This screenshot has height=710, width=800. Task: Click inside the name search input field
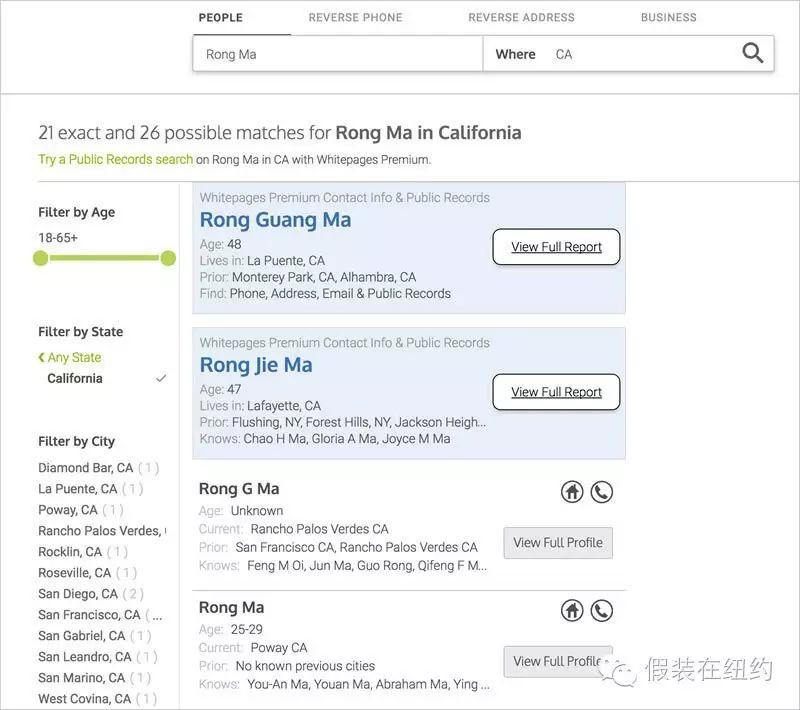coord(337,54)
